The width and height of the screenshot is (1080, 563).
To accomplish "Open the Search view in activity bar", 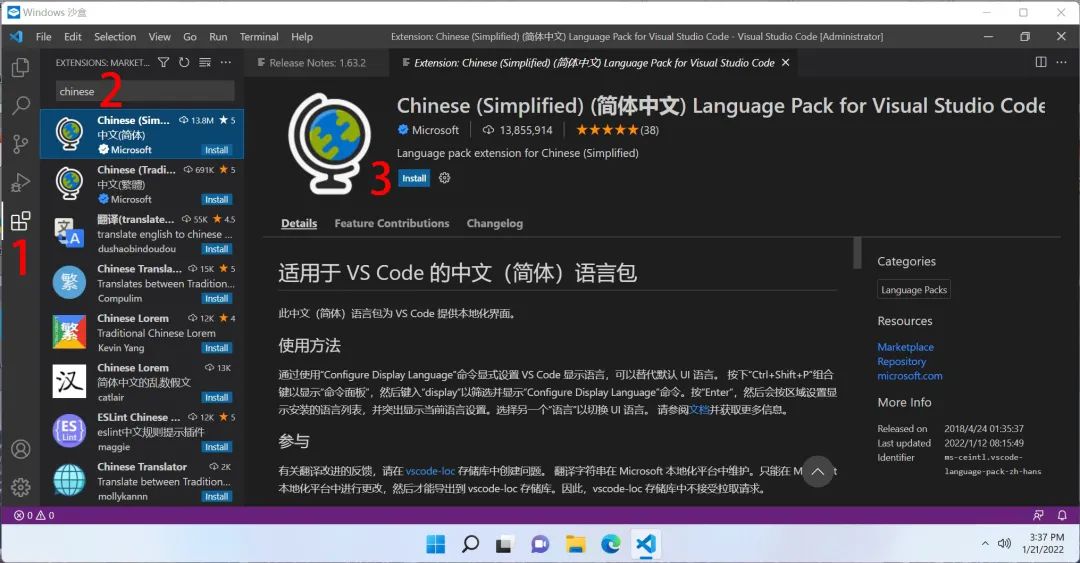I will point(21,105).
